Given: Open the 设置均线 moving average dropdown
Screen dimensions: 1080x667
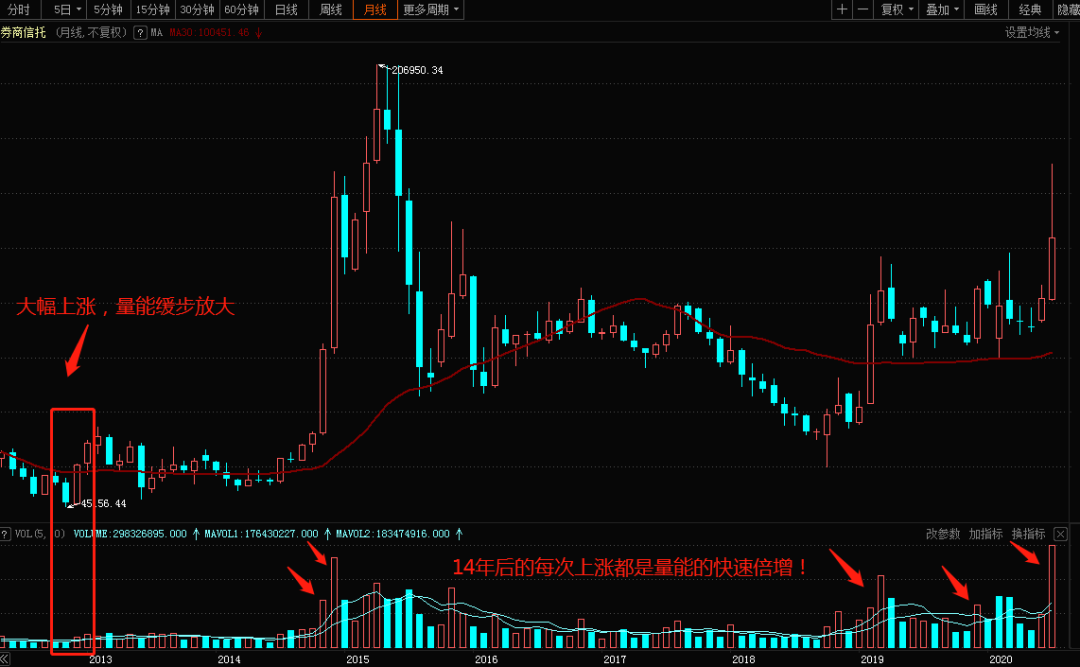Looking at the screenshot, I should point(1032,32).
